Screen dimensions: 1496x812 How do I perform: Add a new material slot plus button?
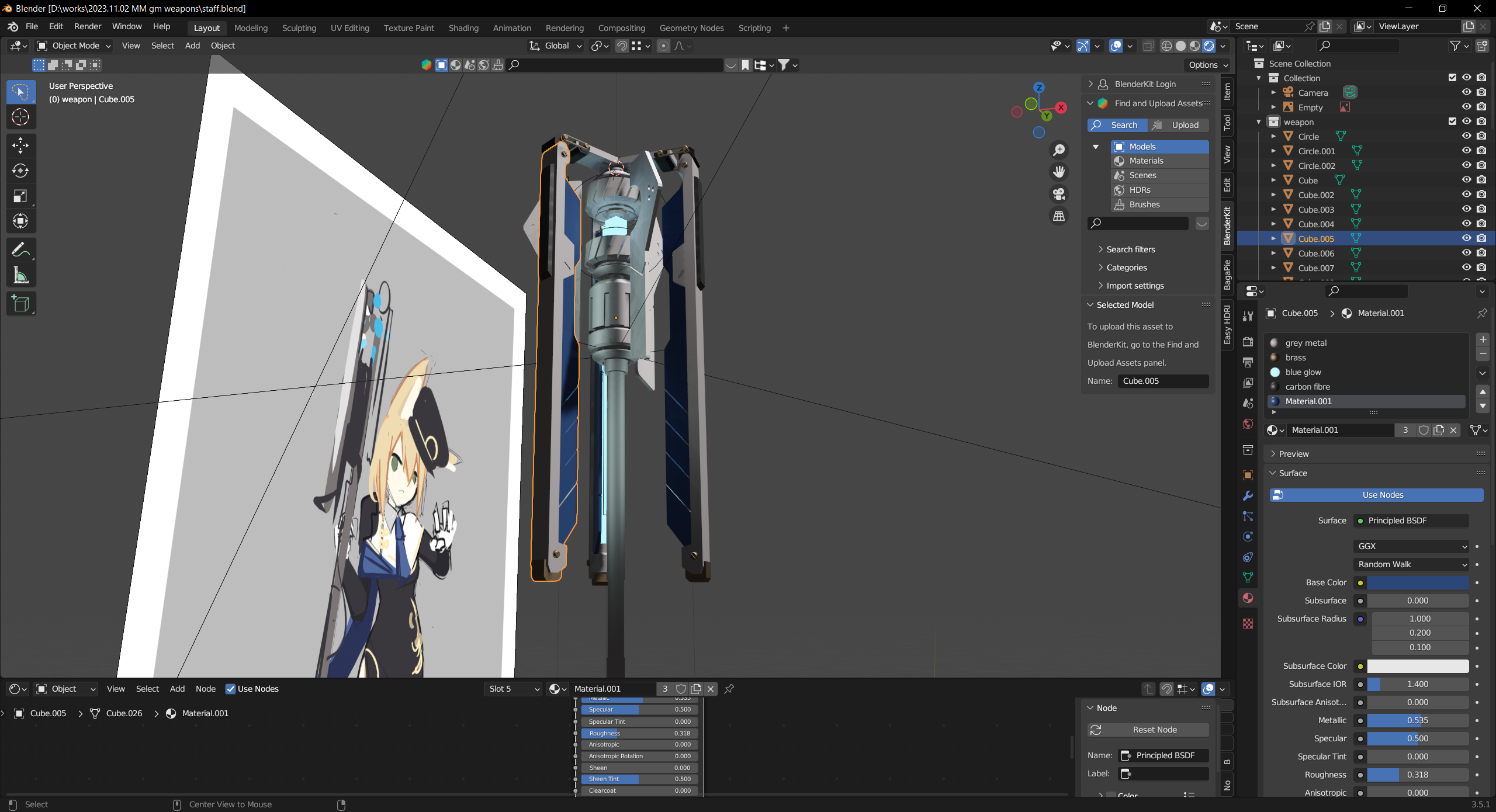[1483, 339]
